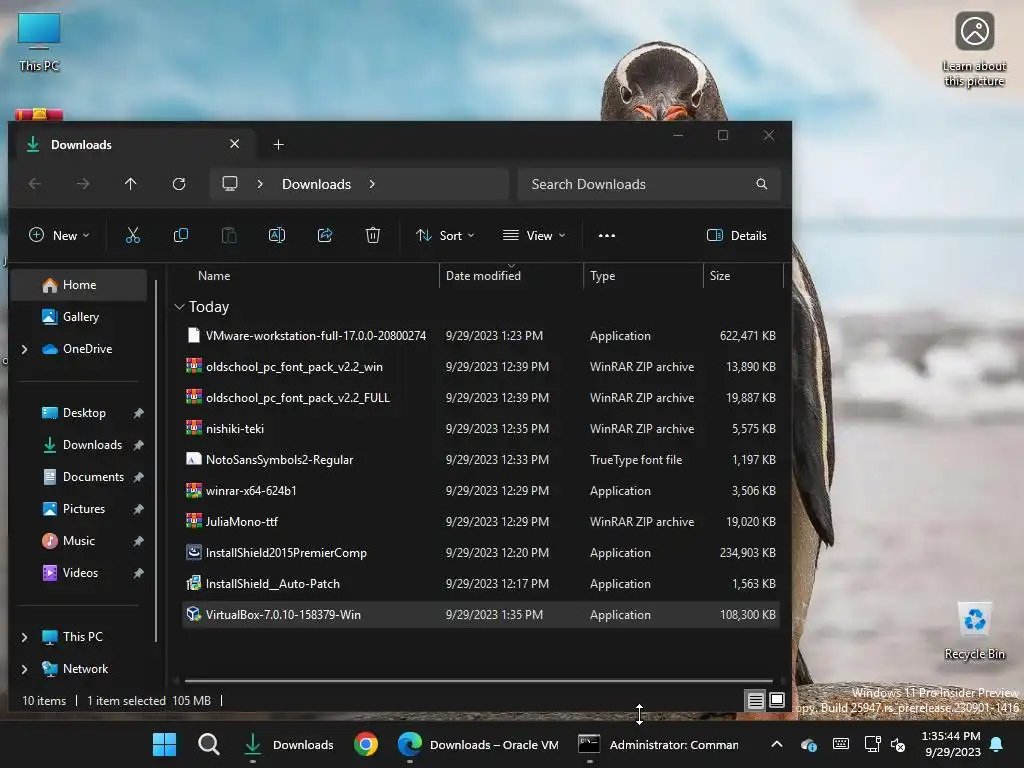Open Recycle Bin desktop icon

click(x=974, y=631)
